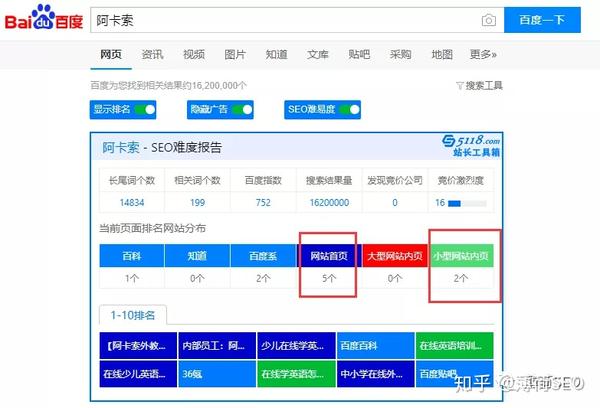Click the 2个 count under 小型网站内页
600x408 pixels.
pyautogui.click(x=461, y=278)
